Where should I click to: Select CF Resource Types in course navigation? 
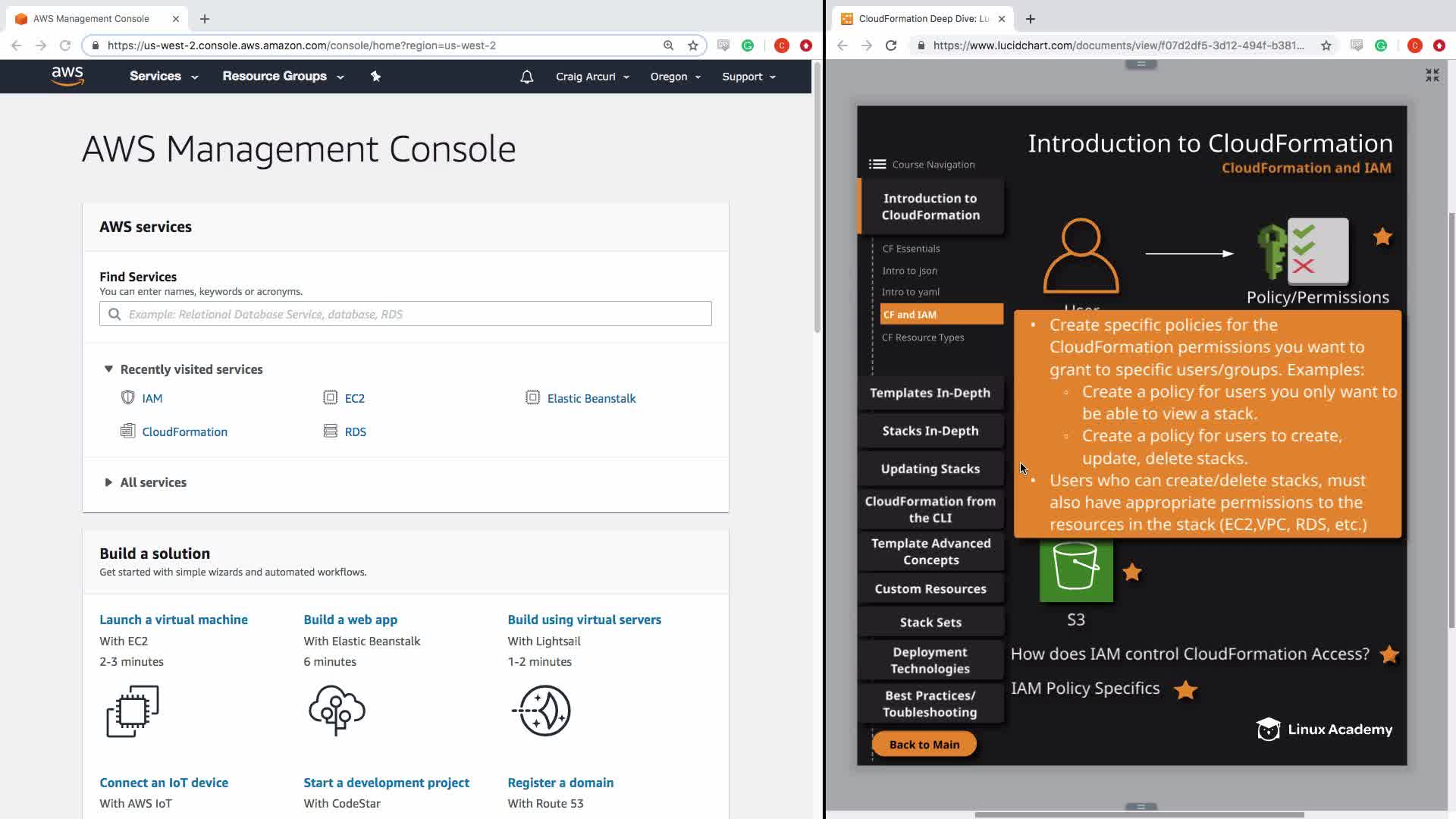pos(923,337)
